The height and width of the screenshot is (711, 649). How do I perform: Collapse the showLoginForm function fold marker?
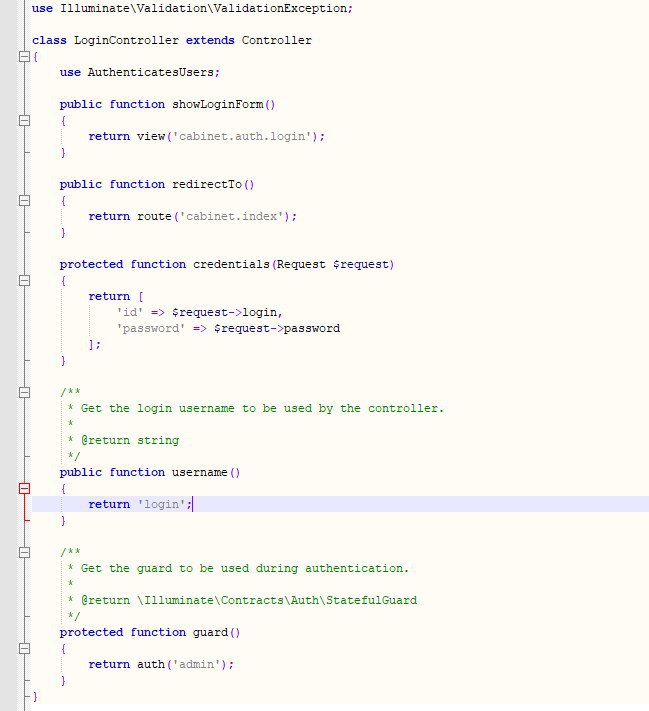24,121
